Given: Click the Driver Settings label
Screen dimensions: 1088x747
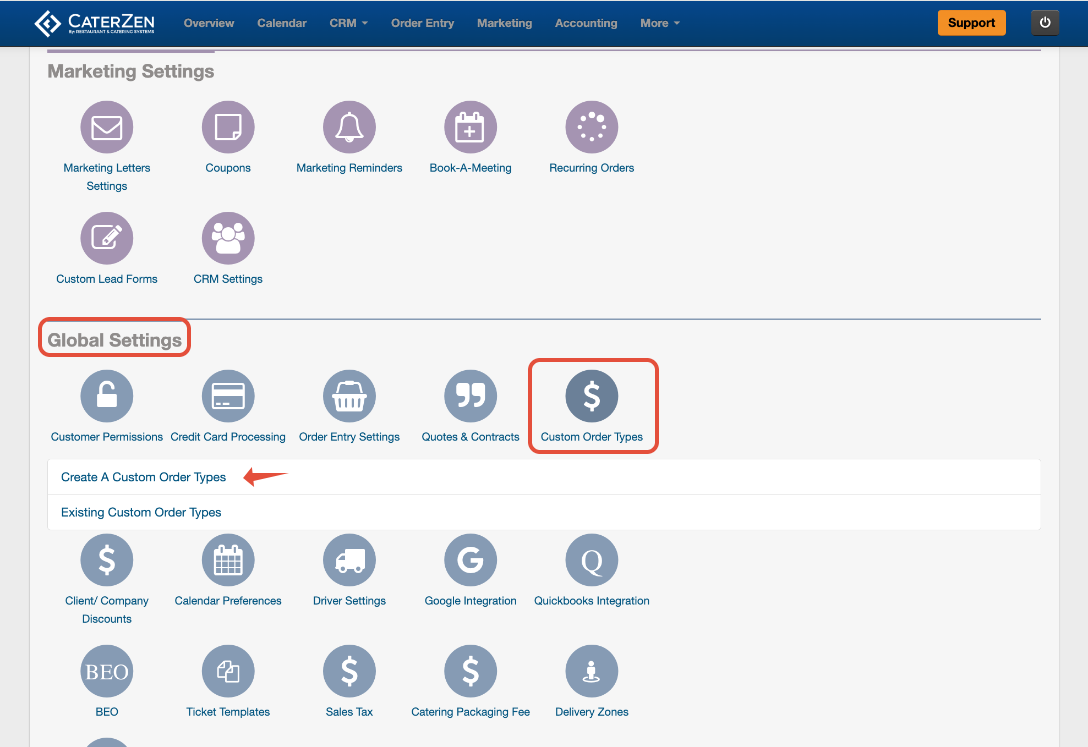Looking at the screenshot, I should tap(349, 601).
